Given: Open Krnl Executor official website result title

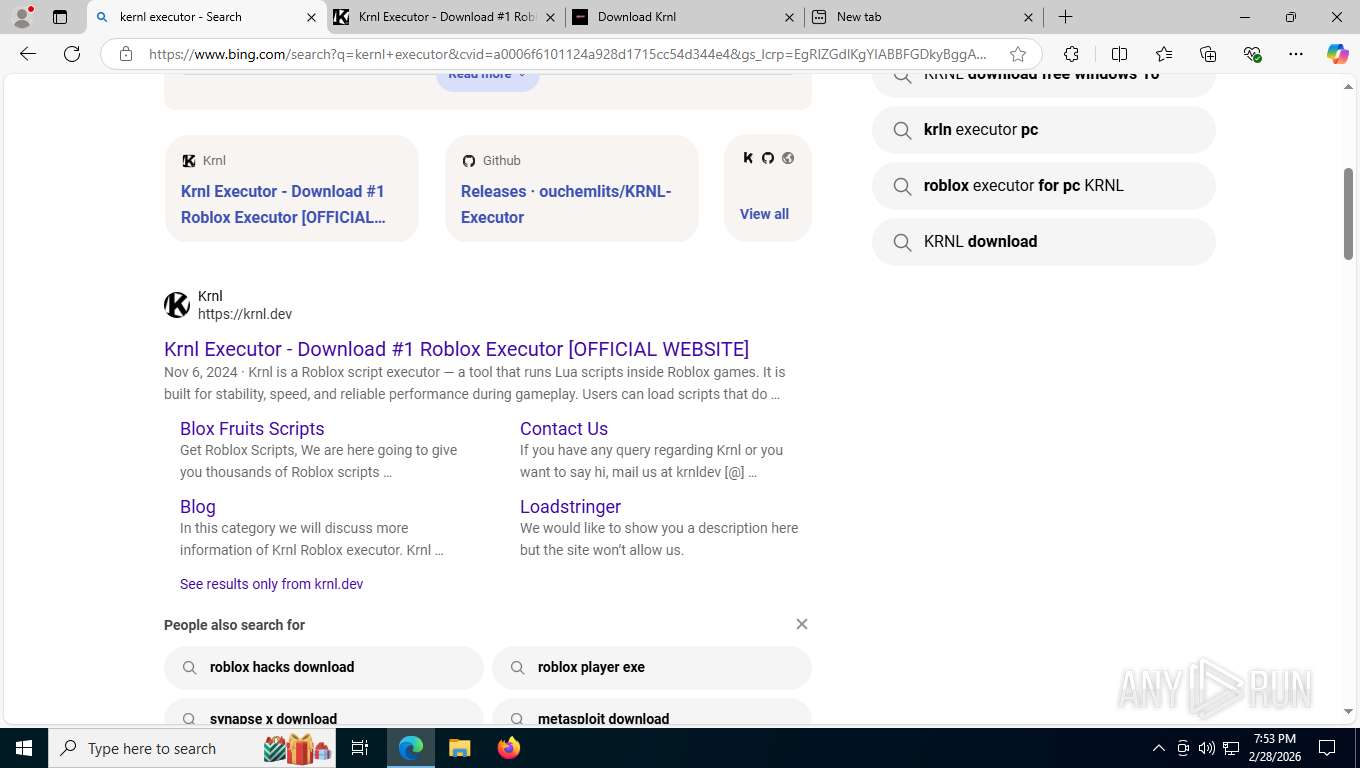Looking at the screenshot, I should (x=456, y=349).
